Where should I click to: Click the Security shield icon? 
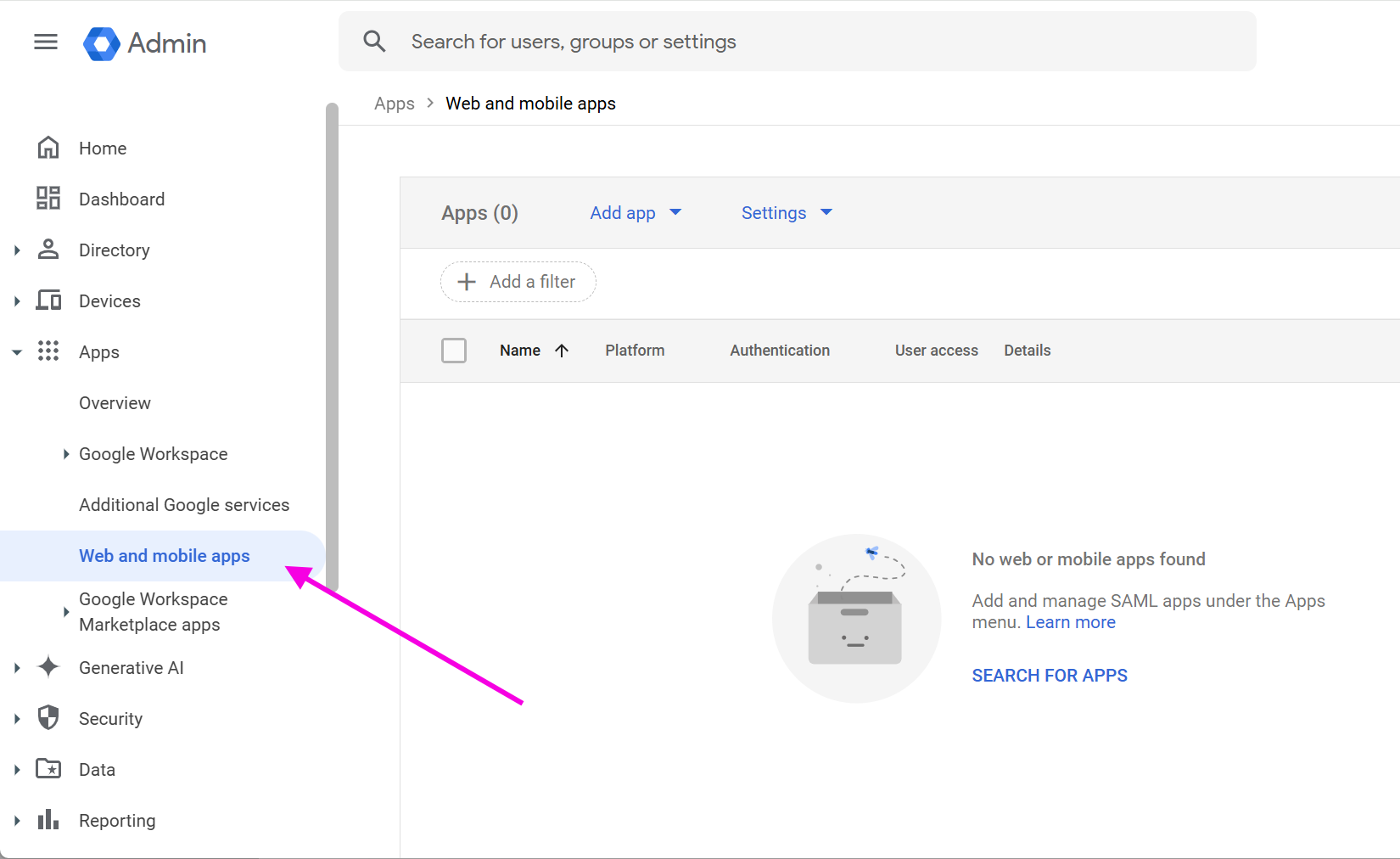48,718
